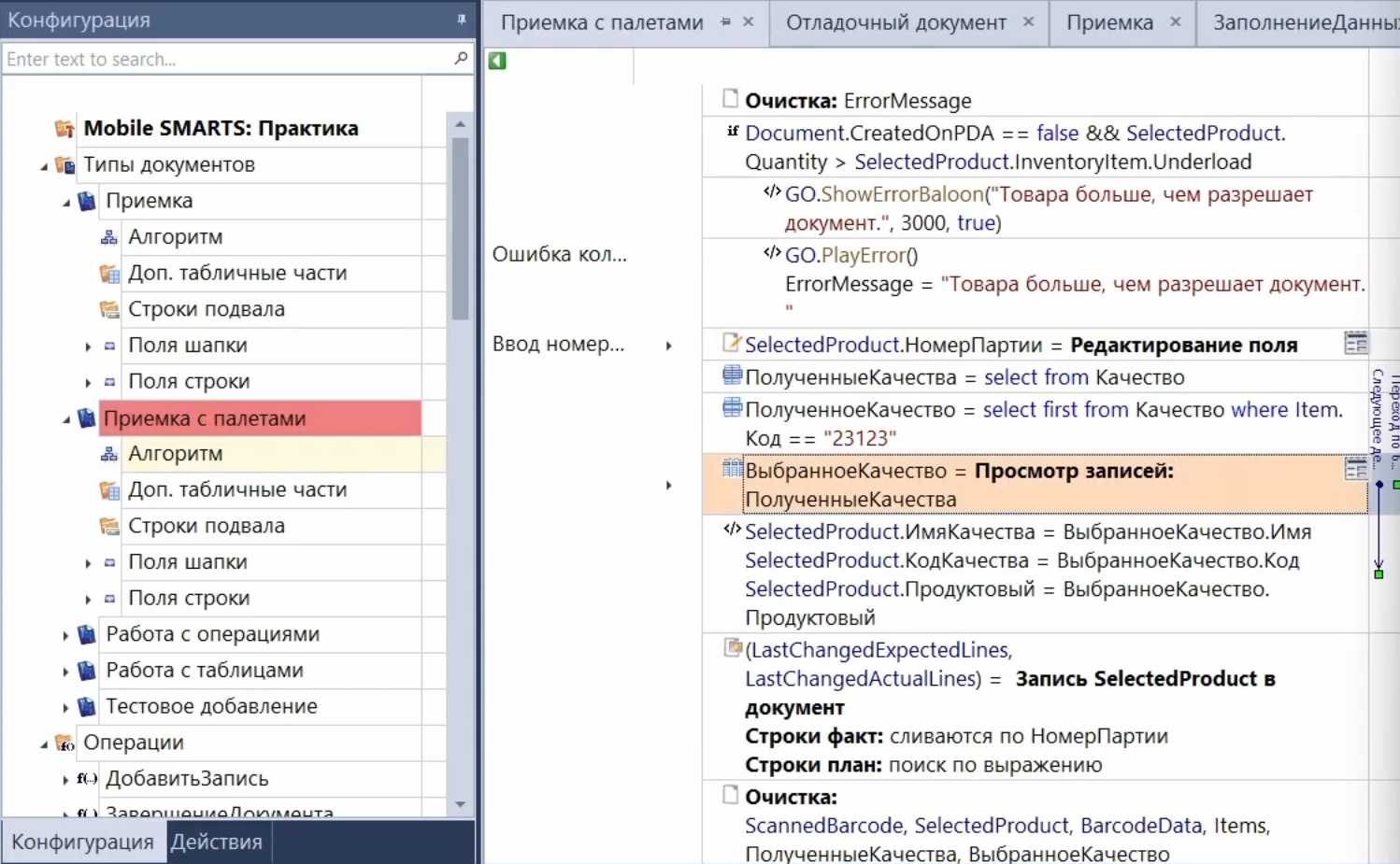The height and width of the screenshot is (864, 1400).
Task: Open the ЗаполнениеДанных tab
Action: (x=1306, y=22)
